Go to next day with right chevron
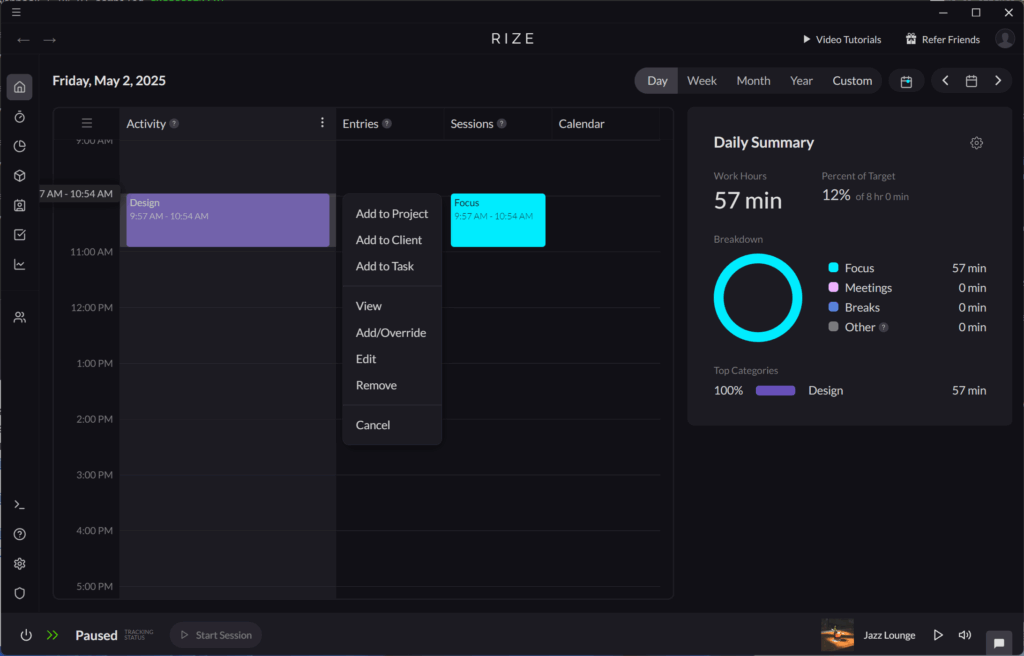The width and height of the screenshot is (1024, 656). [997, 81]
